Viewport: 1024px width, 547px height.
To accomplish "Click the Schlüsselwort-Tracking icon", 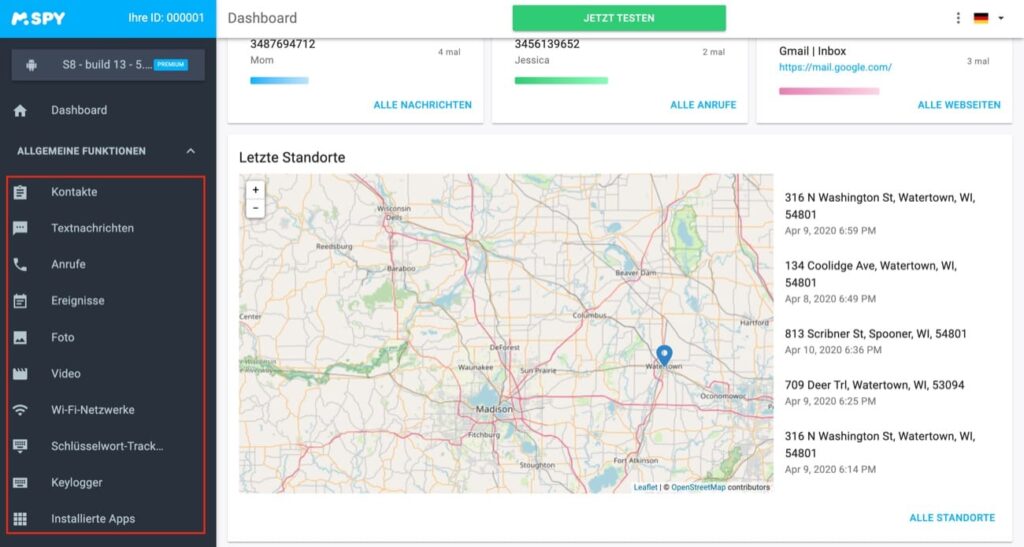I will point(20,446).
